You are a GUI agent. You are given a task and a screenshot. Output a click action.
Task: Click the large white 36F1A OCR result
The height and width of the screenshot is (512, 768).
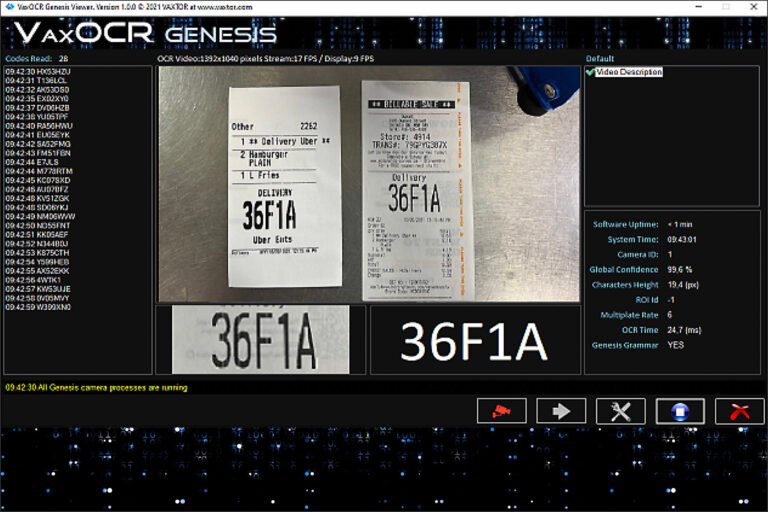[x=474, y=341]
